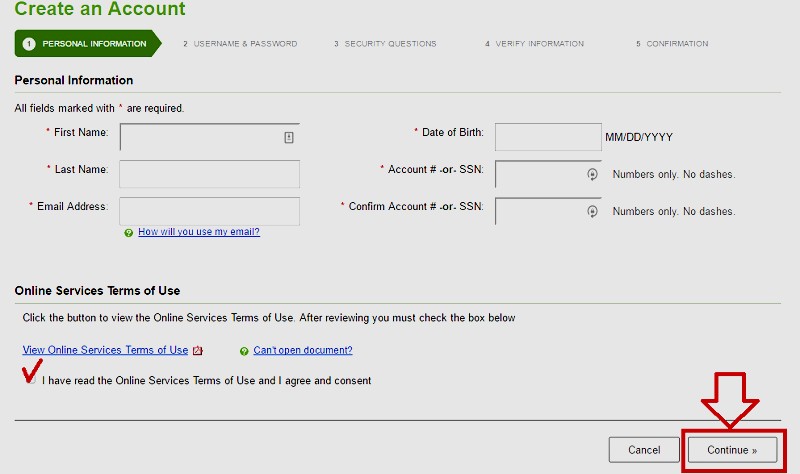This screenshot has width=800, height=474.
Task: Select the Personal Information step tab
Action: point(88,43)
